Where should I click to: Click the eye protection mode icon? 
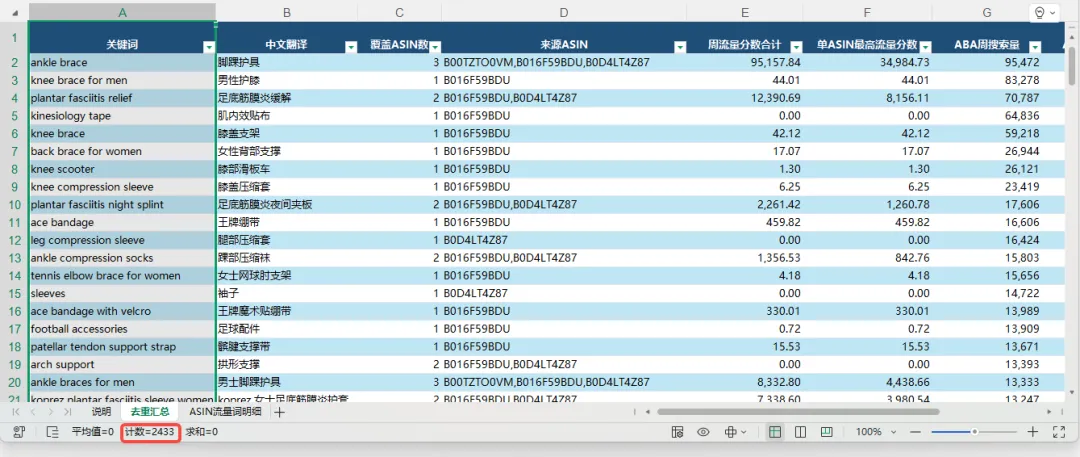703,432
